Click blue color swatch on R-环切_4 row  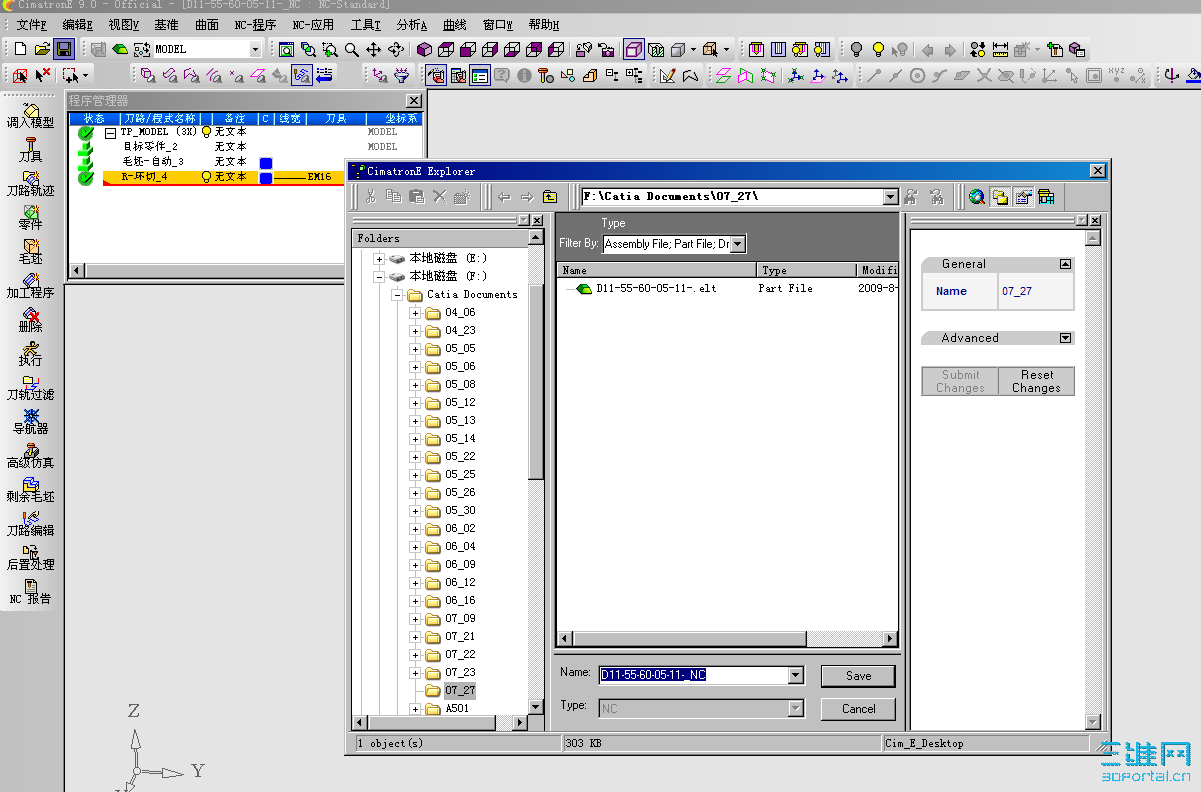266,178
